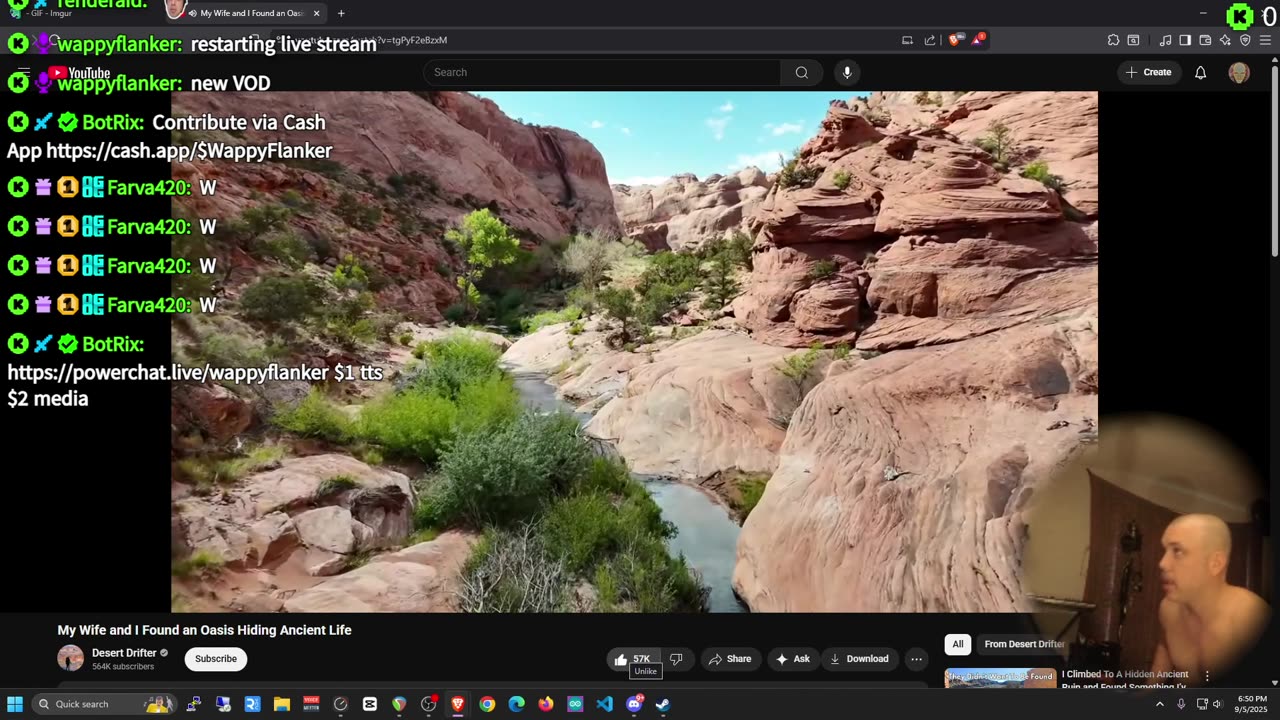This screenshot has height=720, width=1280.
Task: Open Brave Shields icon in address bar
Action: pyautogui.click(x=955, y=40)
